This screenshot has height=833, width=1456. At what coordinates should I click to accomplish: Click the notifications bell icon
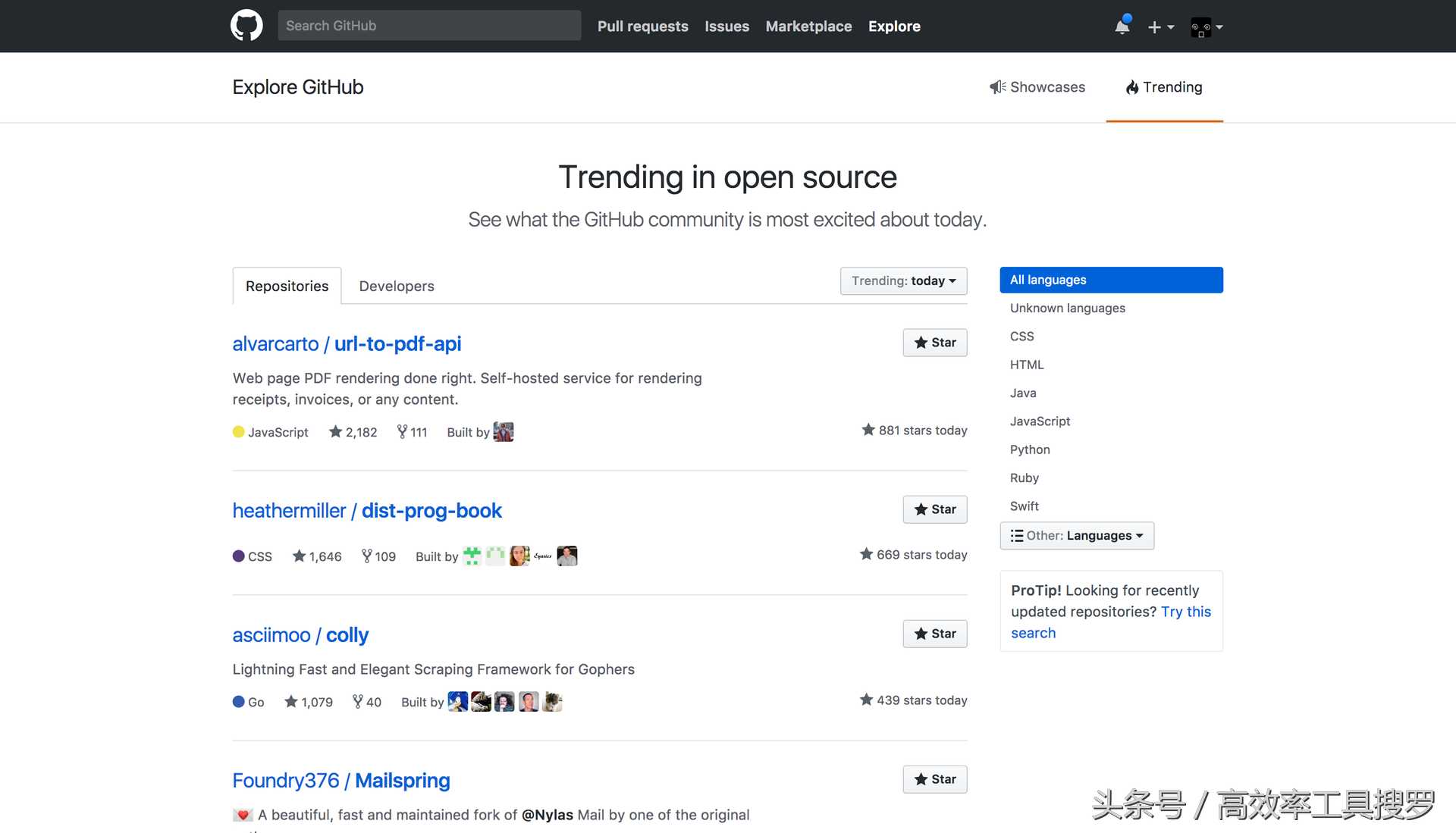tap(1121, 26)
